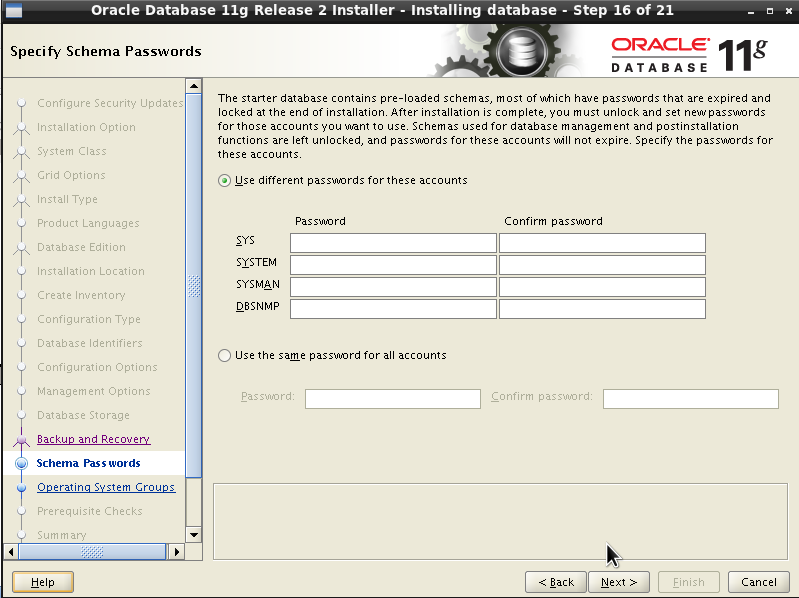
Task: Click the Installation Option step
Action: pos(86,127)
